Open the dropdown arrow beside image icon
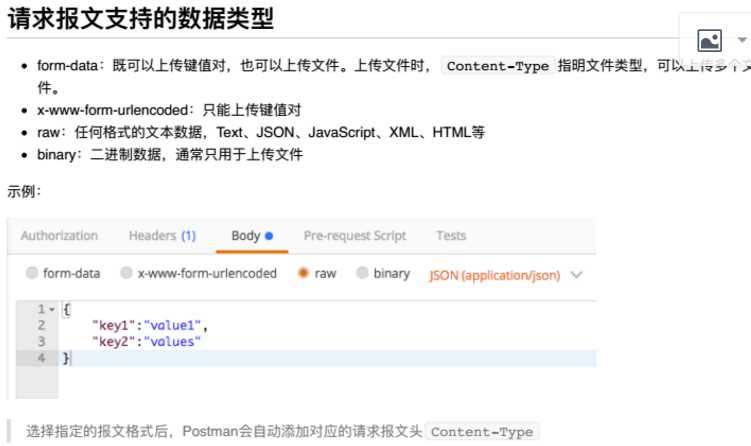The height and width of the screenshot is (446, 751). [x=742, y=40]
